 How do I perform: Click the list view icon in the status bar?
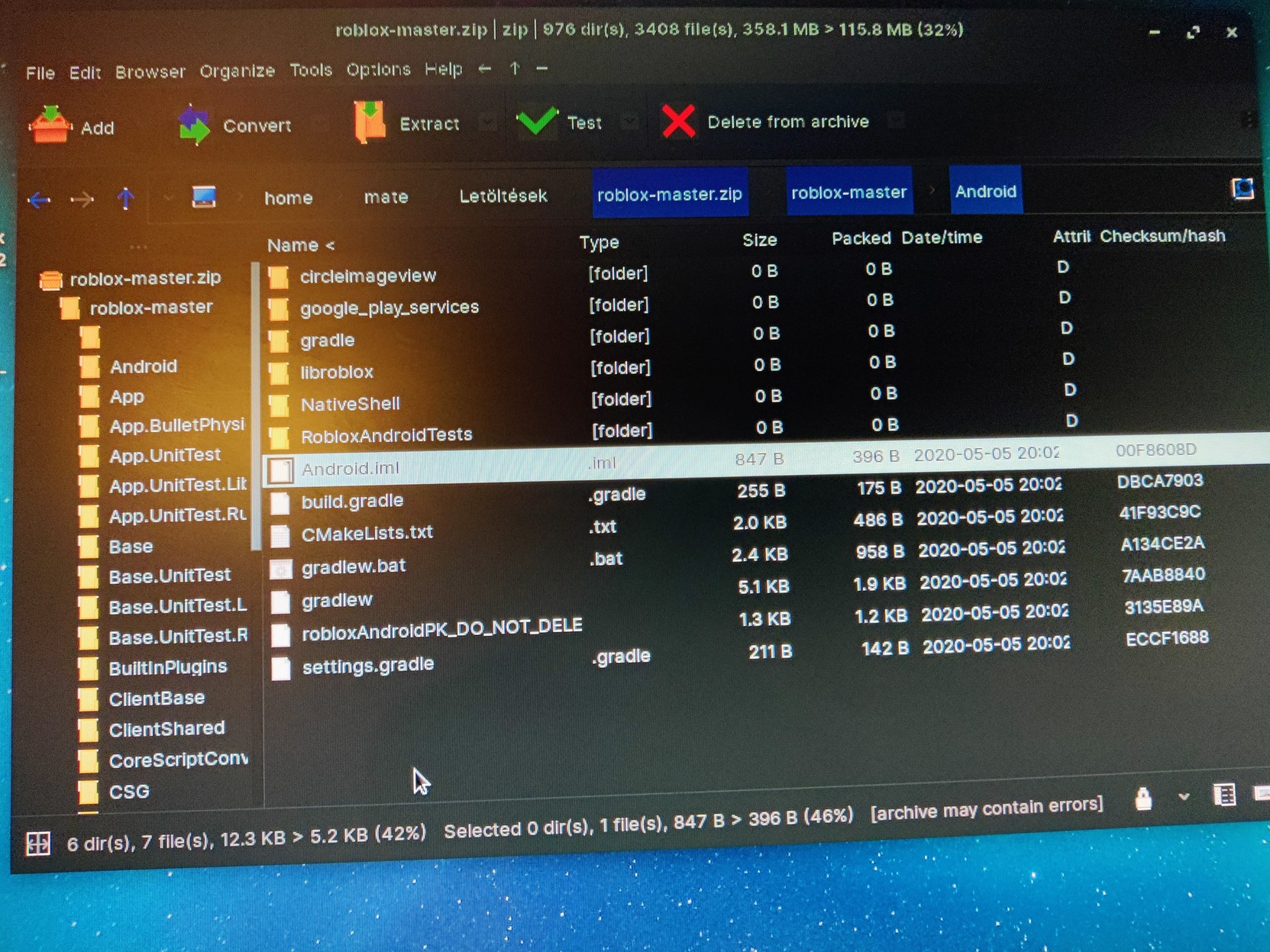pyautogui.click(x=1224, y=795)
